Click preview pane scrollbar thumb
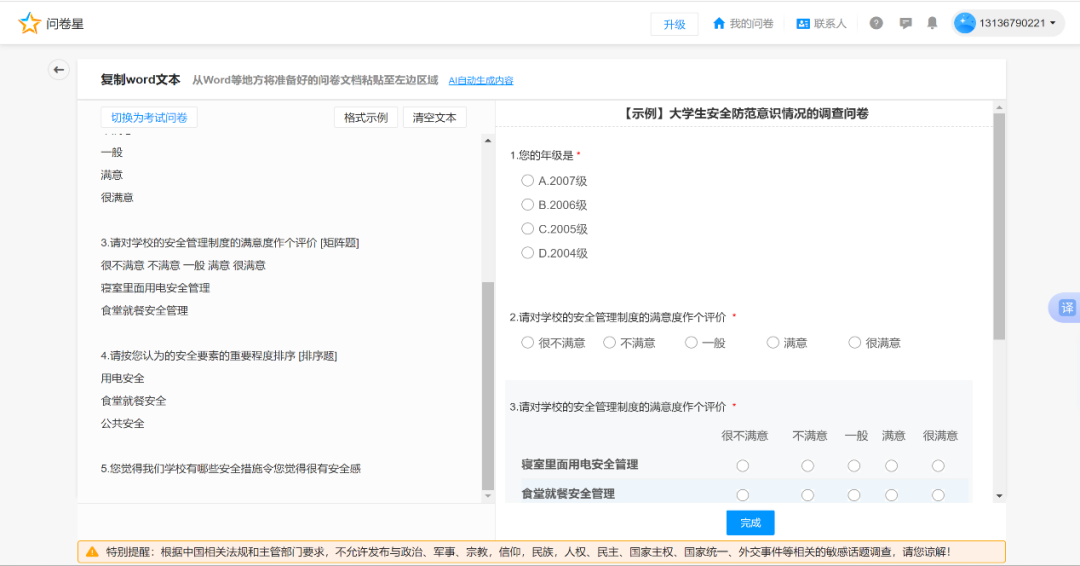1080x566 pixels. point(999,227)
